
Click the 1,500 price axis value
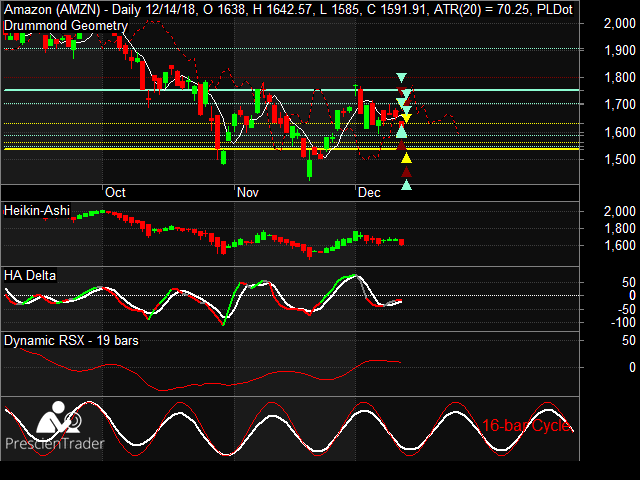(x=620, y=160)
